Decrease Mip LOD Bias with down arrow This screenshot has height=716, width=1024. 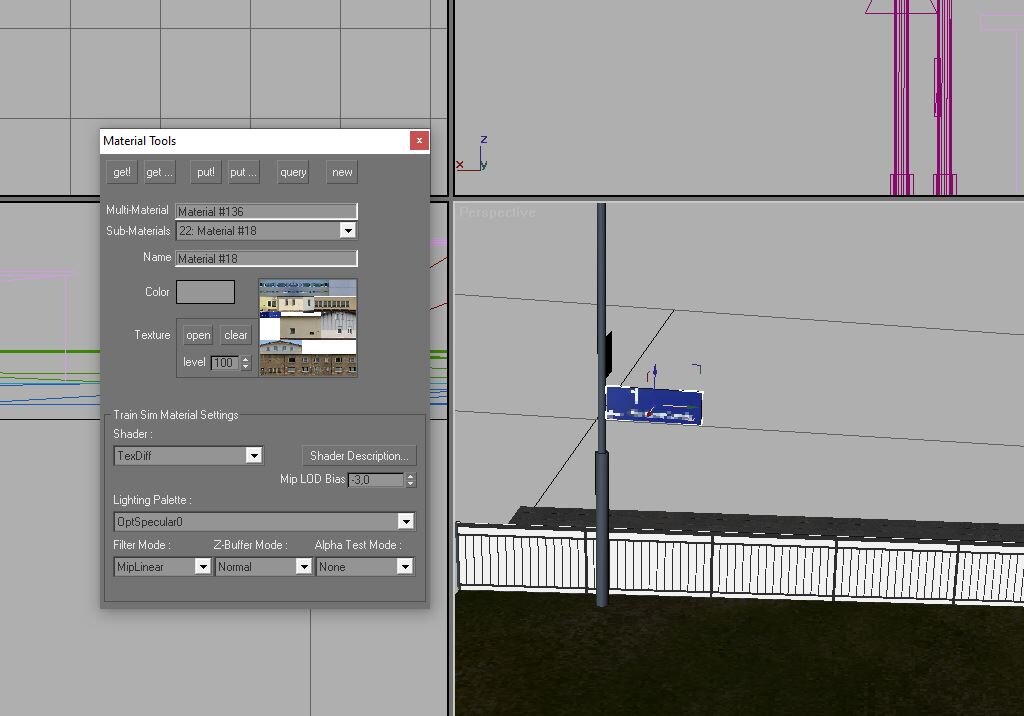click(410, 483)
